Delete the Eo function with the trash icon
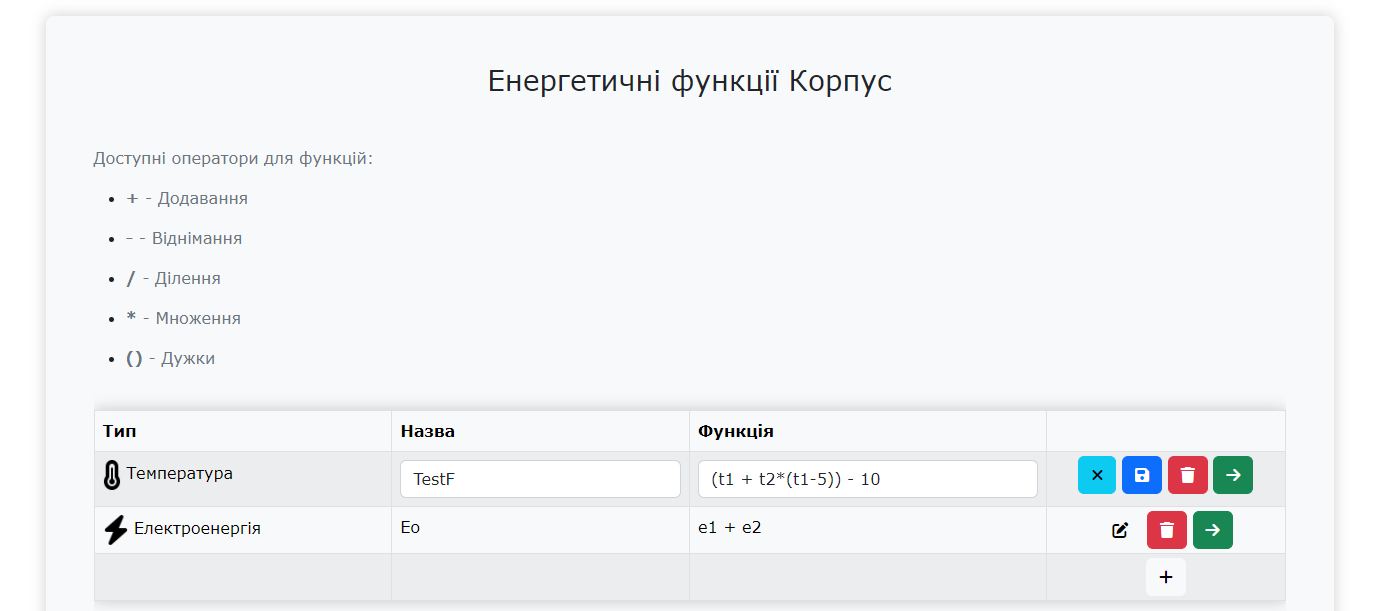This screenshot has height=611, width=1377. pyautogui.click(x=1166, y=529)
